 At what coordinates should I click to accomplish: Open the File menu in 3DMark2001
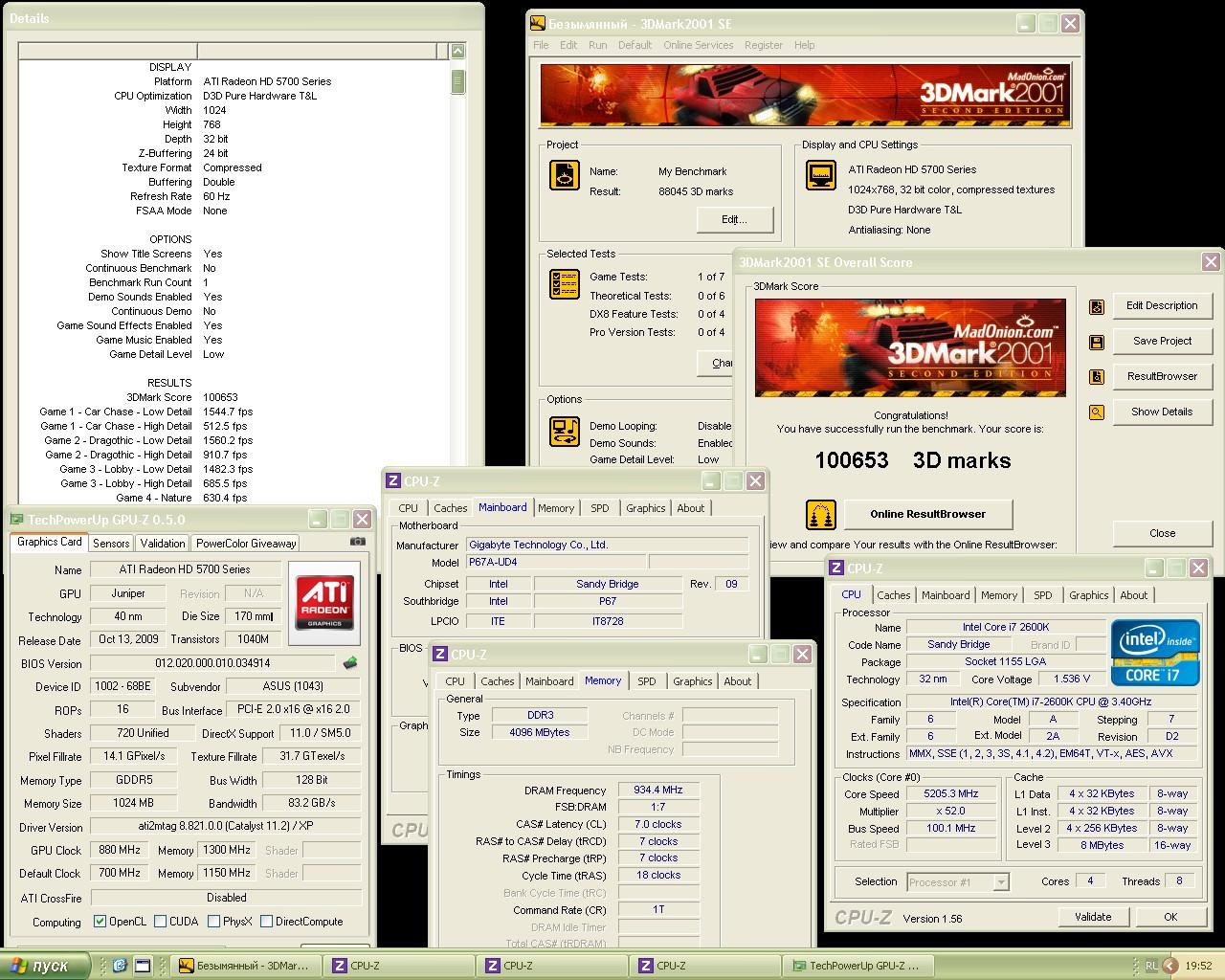(541, 45)
